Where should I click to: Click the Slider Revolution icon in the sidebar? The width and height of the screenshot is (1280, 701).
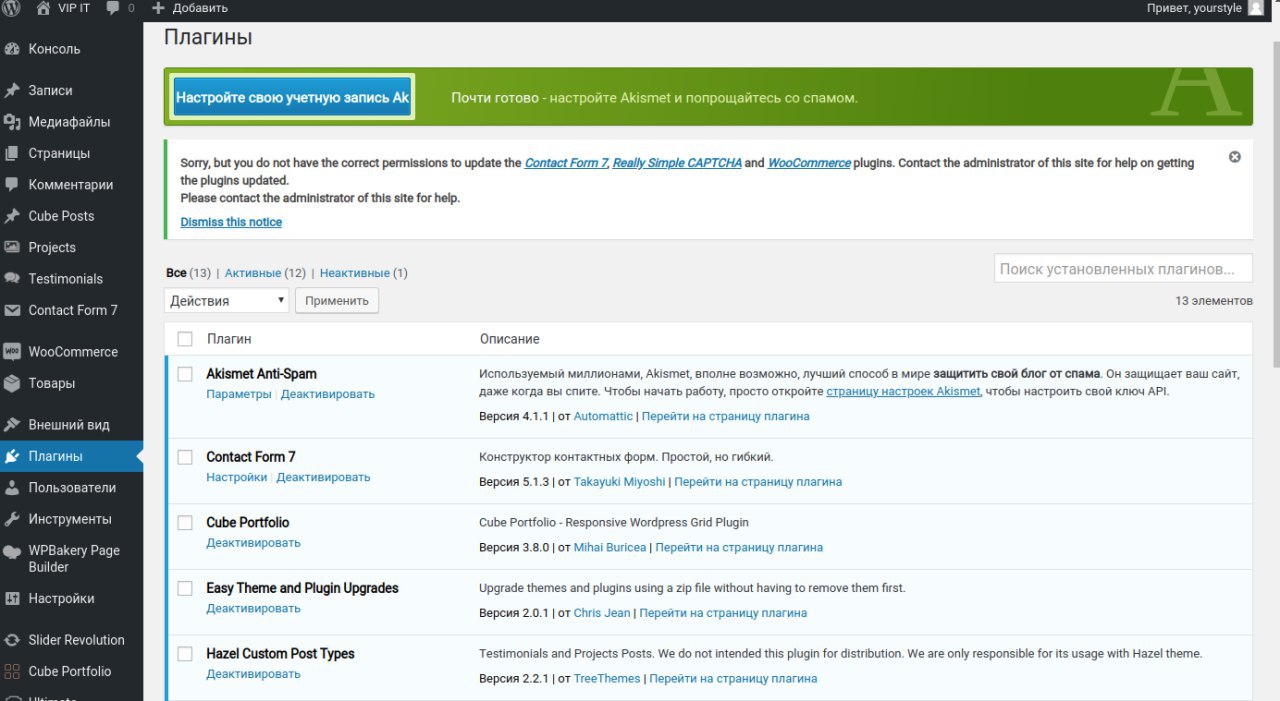point(12,640)
